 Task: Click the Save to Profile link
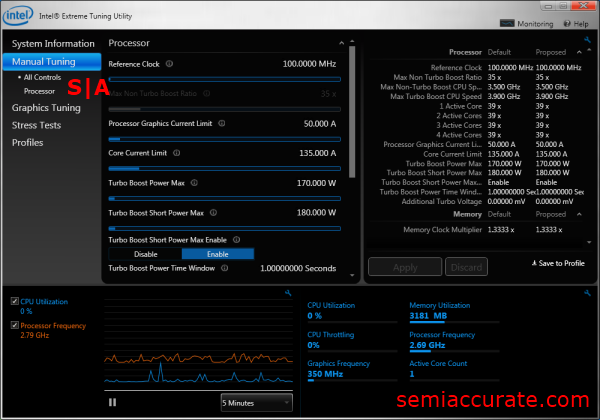tap(558, 263)
